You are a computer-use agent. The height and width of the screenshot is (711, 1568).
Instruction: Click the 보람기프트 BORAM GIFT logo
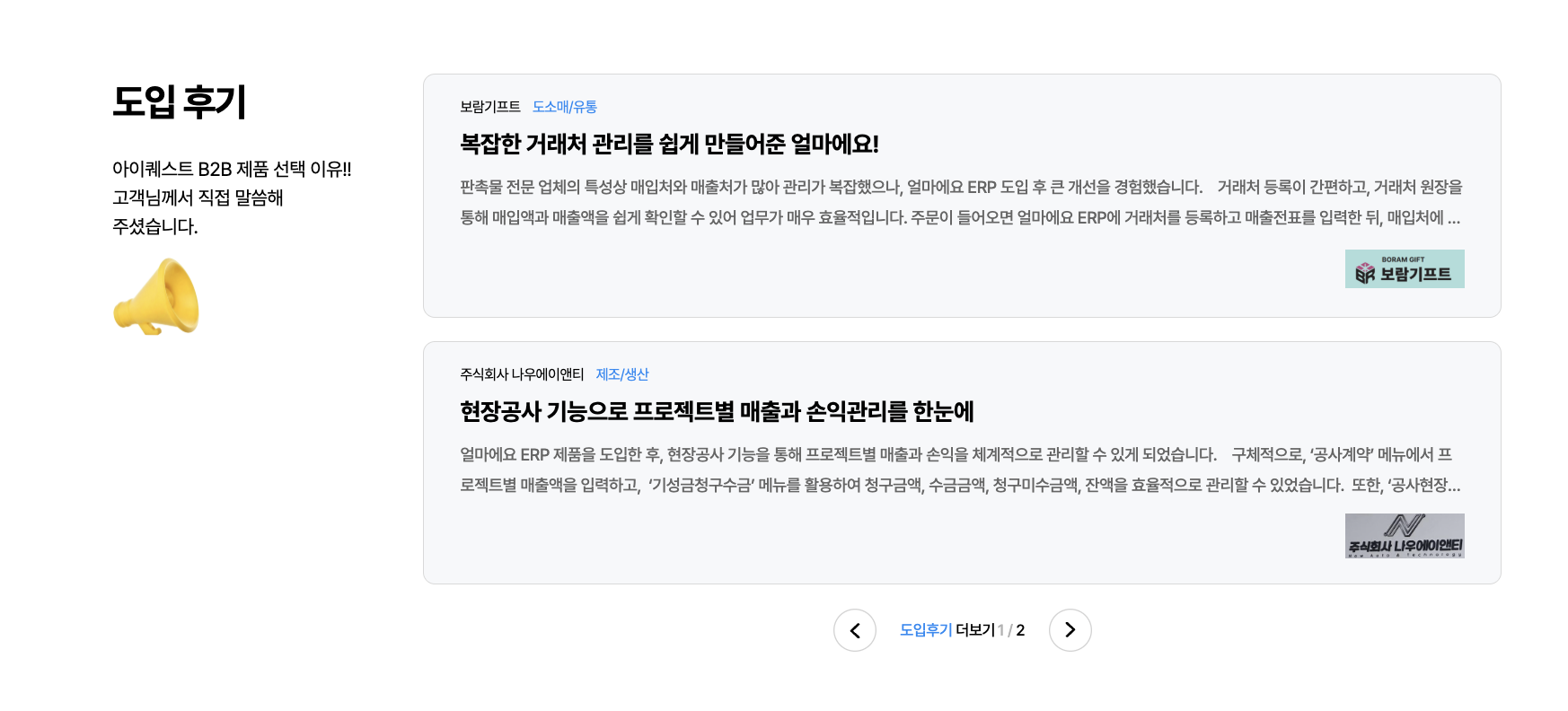tap(1405, 269)
